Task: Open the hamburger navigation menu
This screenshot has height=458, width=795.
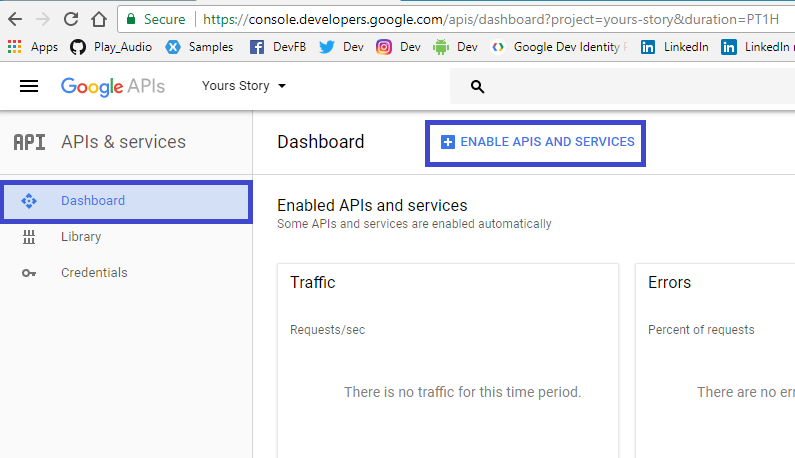Action: click(29, 86)
